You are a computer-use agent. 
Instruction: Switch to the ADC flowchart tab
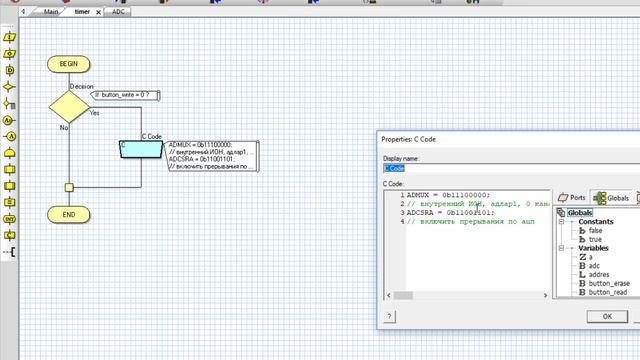(118, 12)
